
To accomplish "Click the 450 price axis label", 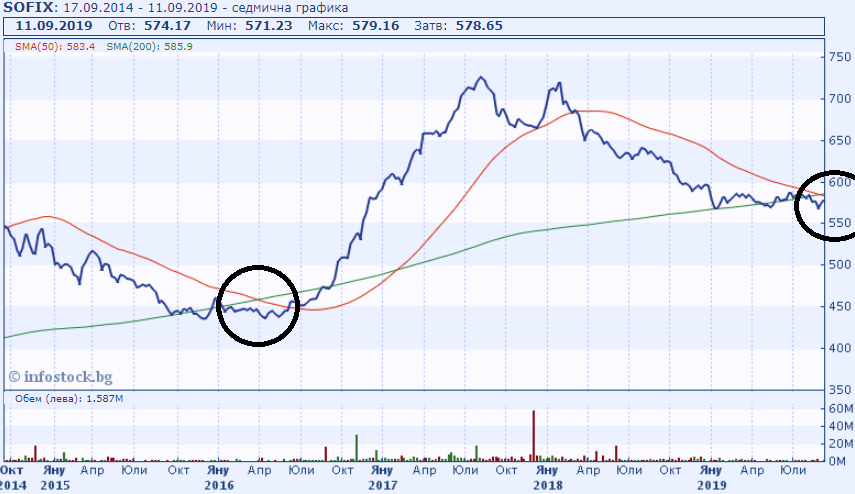I will (840, 306).
